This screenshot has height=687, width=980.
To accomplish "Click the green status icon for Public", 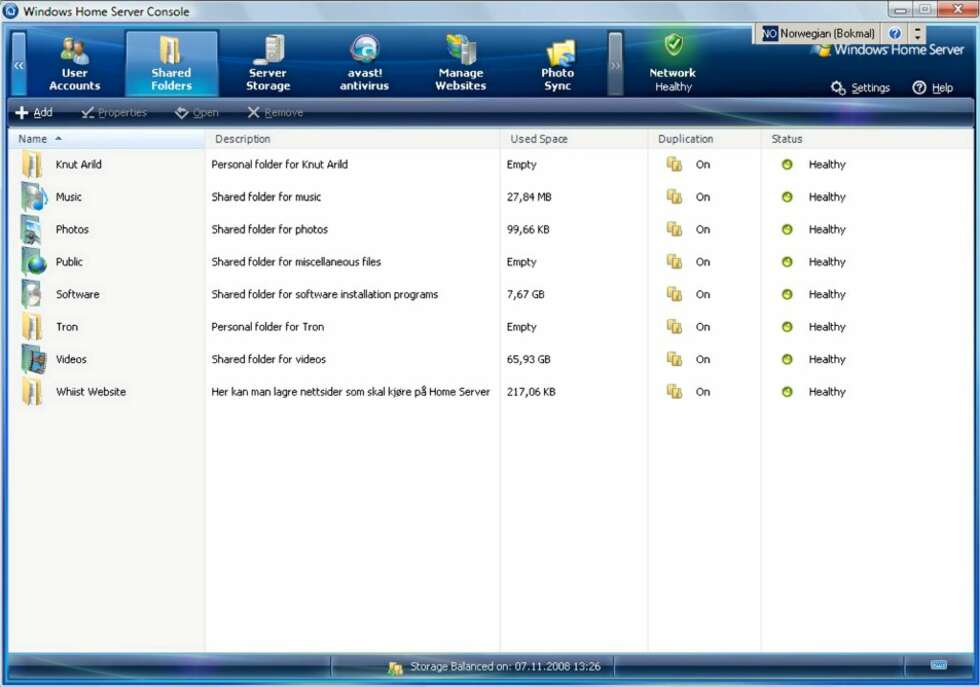I will click(787, 262).
